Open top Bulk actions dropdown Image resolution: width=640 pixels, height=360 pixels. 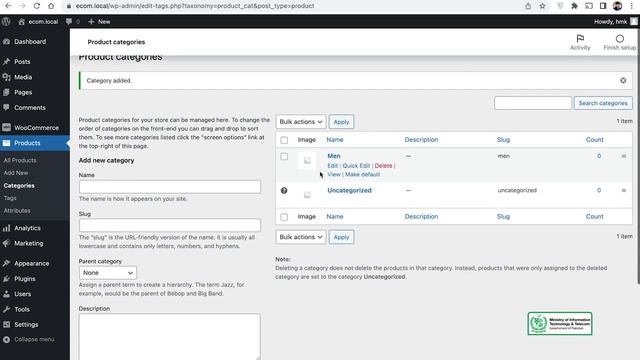(x=301, y=122)
